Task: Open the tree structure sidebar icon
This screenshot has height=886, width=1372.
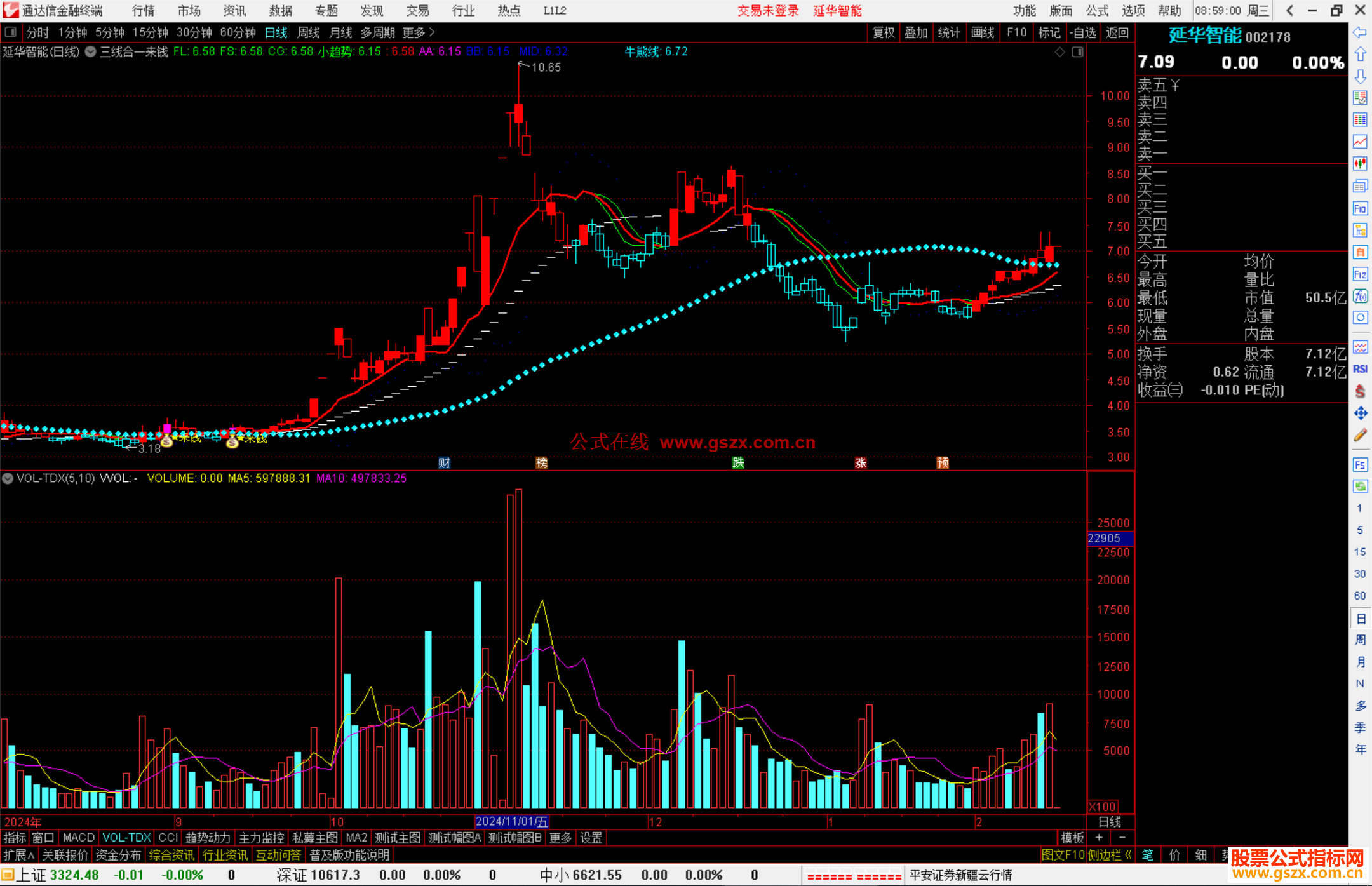Action: point(1360,230)
